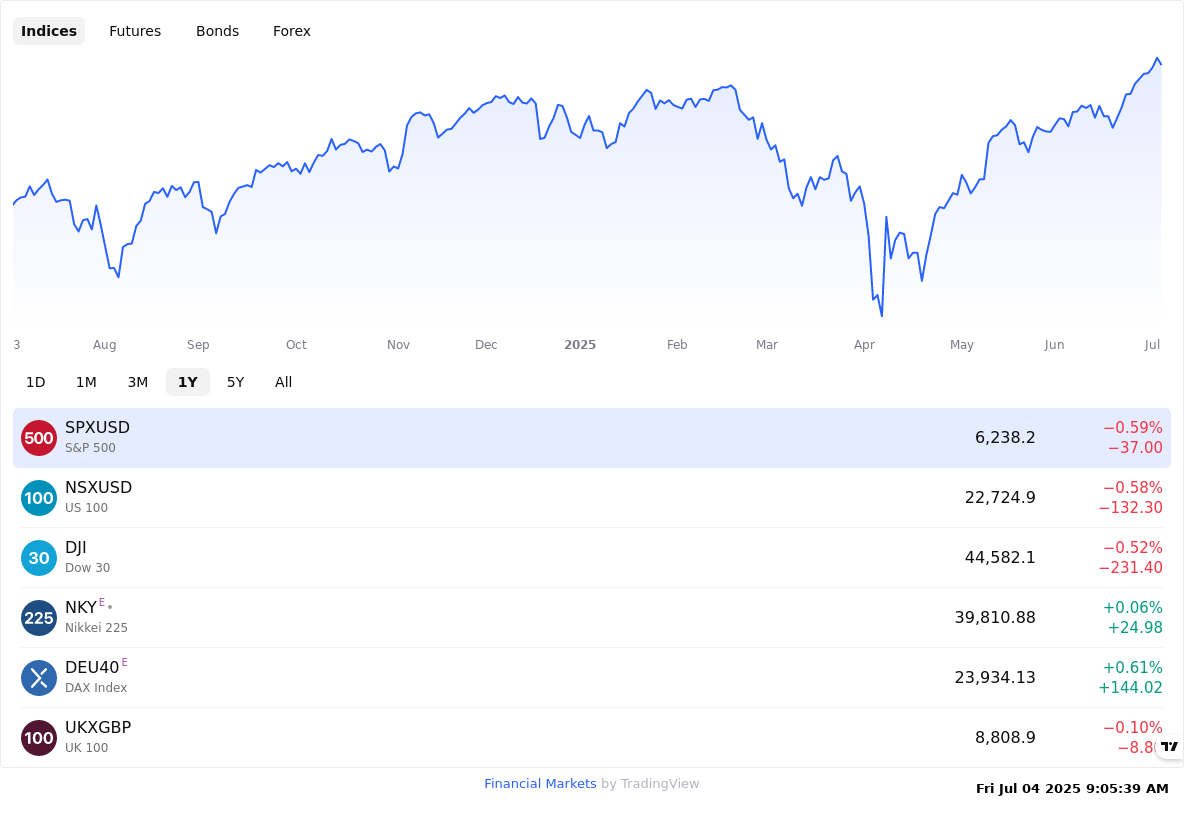The width and height of the screenshot is (1184, 820).
Task: Open the Financial Markets link
Action: [540, 784]
